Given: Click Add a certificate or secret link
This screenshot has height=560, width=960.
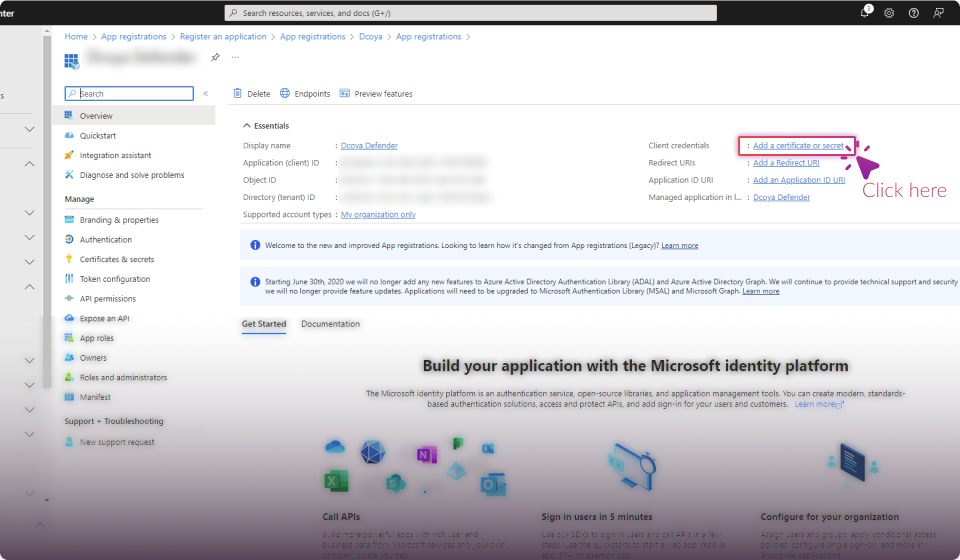Looking at the screenshot, I should coord(798,146).
